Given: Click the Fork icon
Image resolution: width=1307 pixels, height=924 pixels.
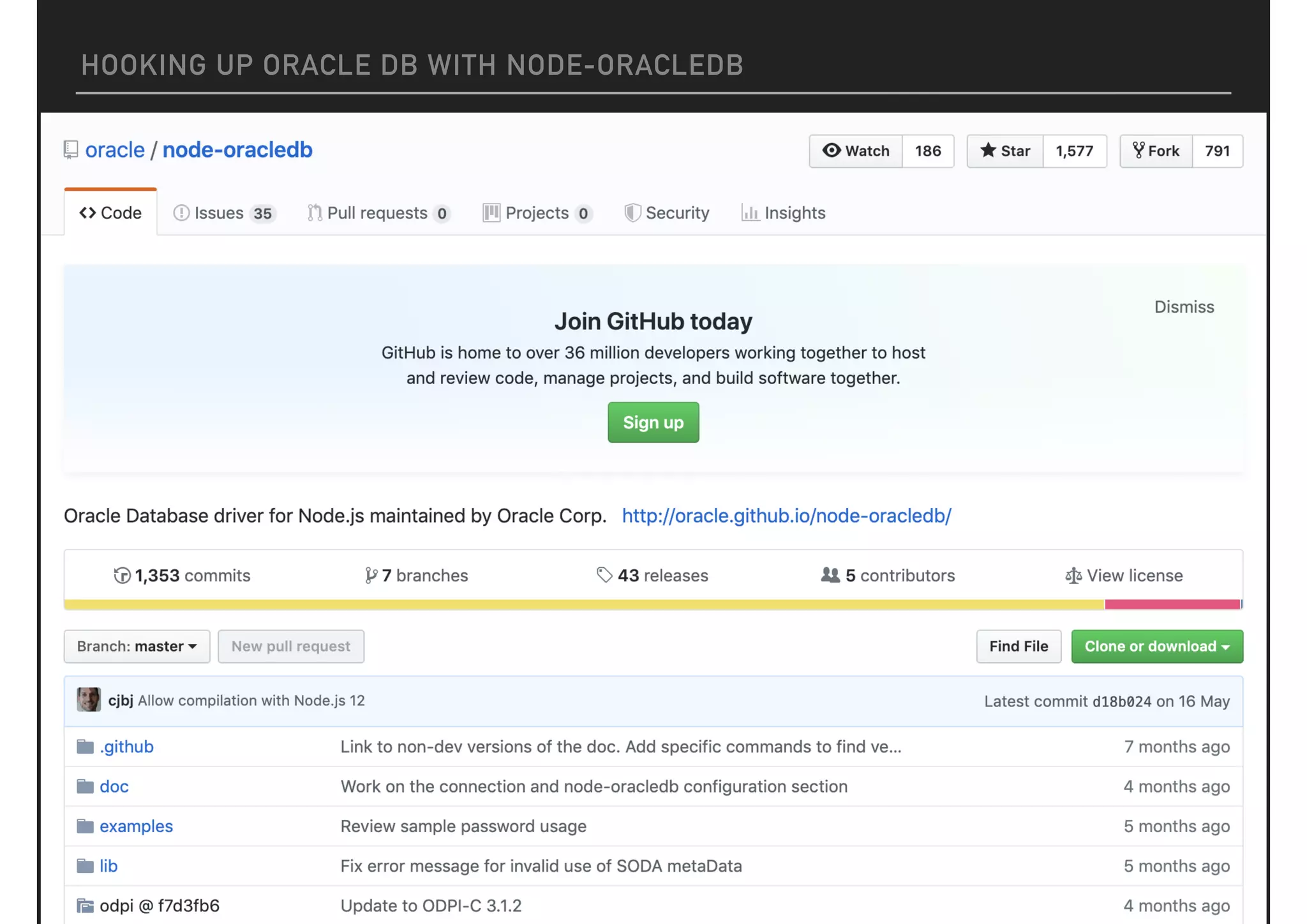Looking at the screenshot, I should [1139, 150].
